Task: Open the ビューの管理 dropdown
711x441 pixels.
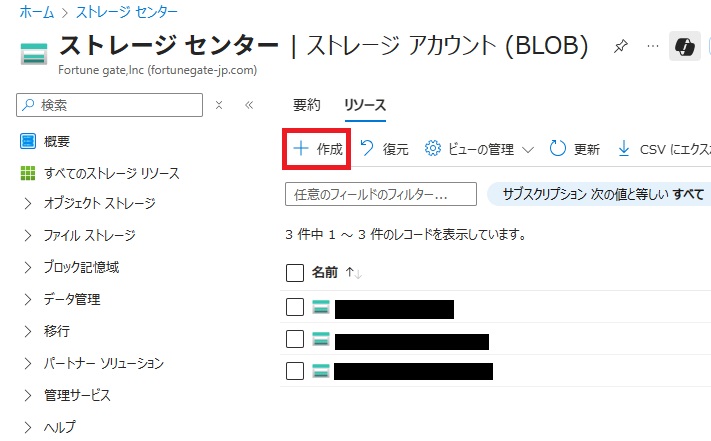Action: point(479,149)
